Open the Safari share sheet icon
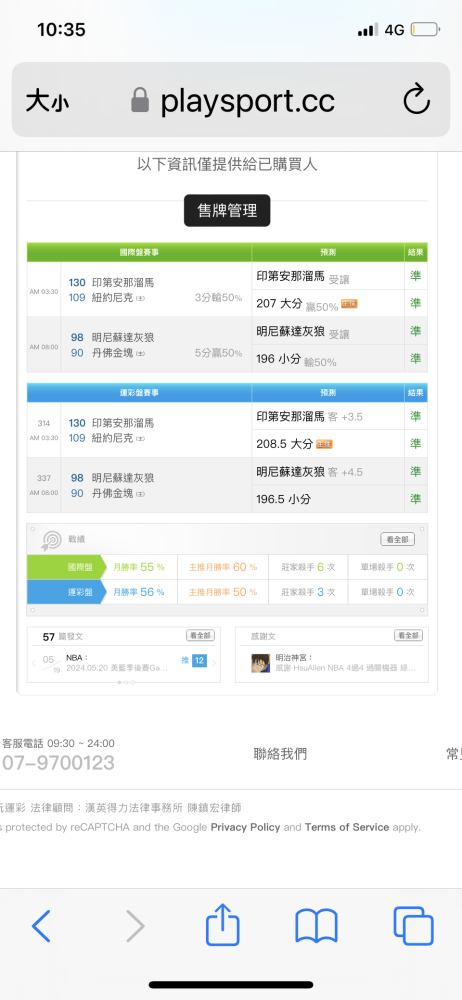 click(x=223, y=923)
